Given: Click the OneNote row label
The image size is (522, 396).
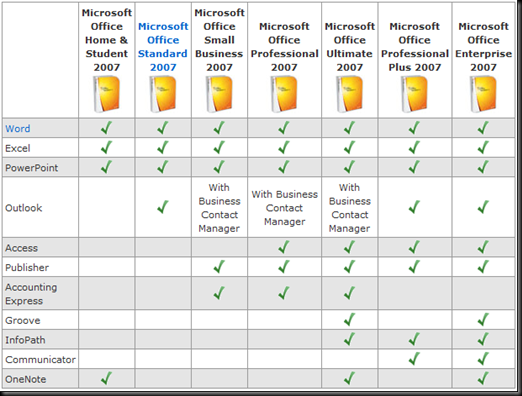Looking at the screenshot, I should click(x=26, y=379).
